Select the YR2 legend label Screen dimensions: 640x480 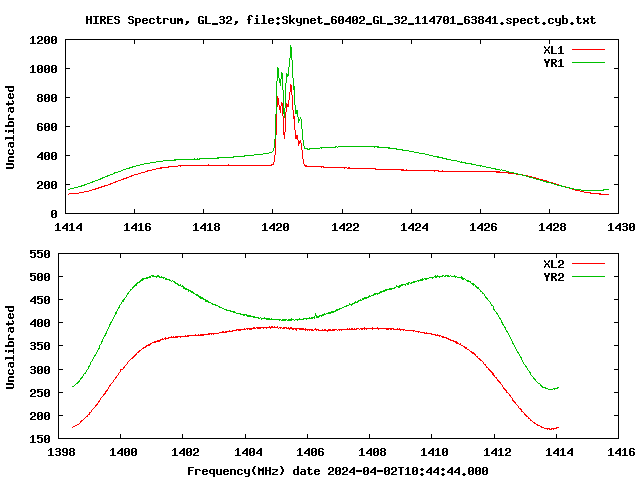pyautogui.click(x=553, y=277)
